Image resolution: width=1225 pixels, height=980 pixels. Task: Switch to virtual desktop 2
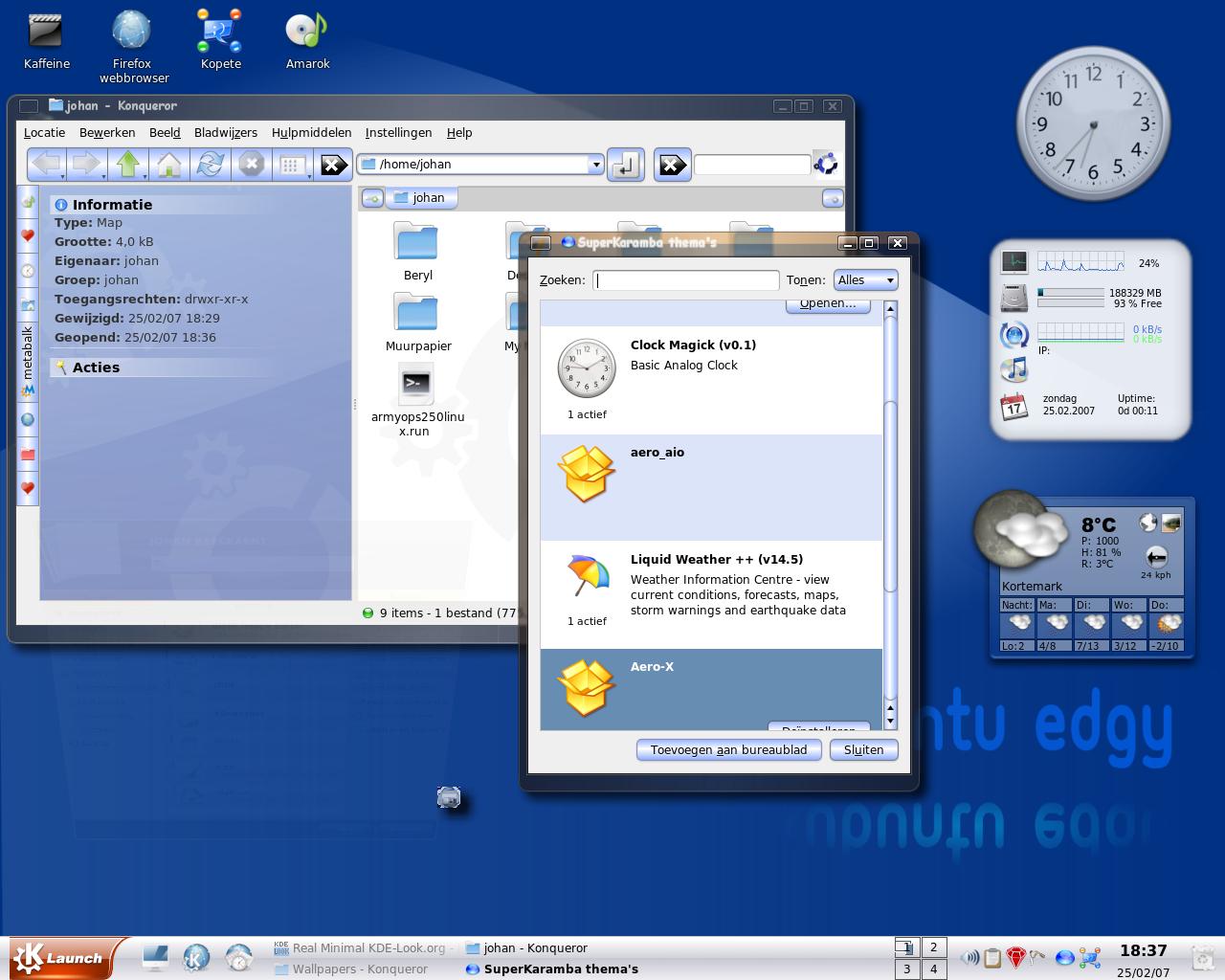pos(933,947)
